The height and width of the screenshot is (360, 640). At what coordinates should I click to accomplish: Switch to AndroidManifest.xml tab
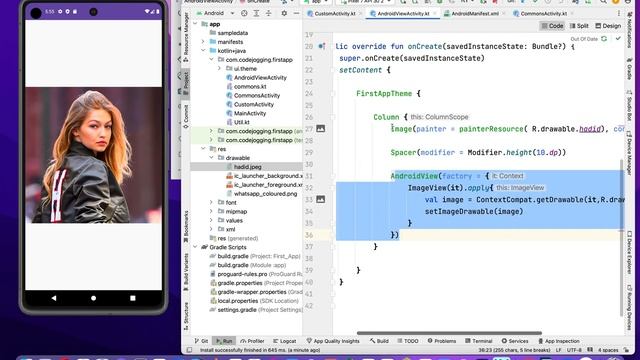[x=475, y=13]
